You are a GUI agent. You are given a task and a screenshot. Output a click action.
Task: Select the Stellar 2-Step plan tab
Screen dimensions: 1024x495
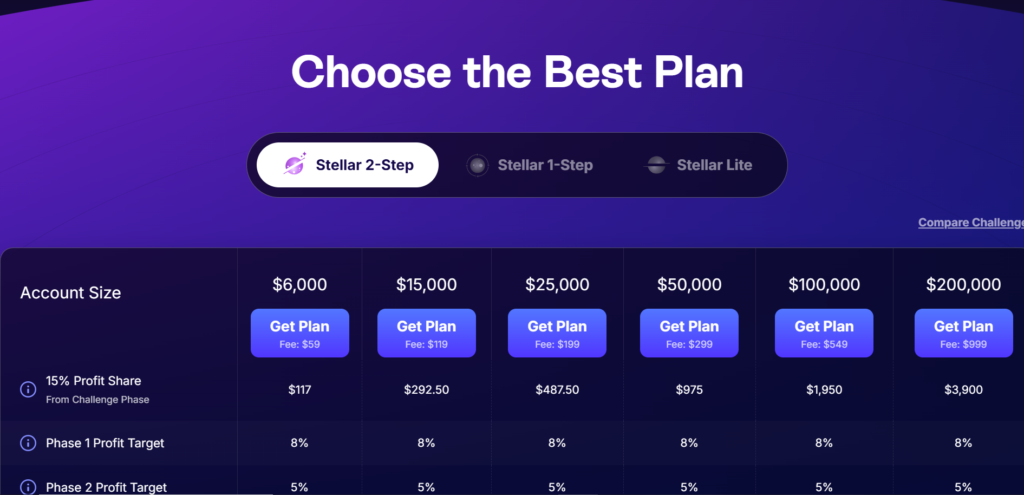(347, 165)
